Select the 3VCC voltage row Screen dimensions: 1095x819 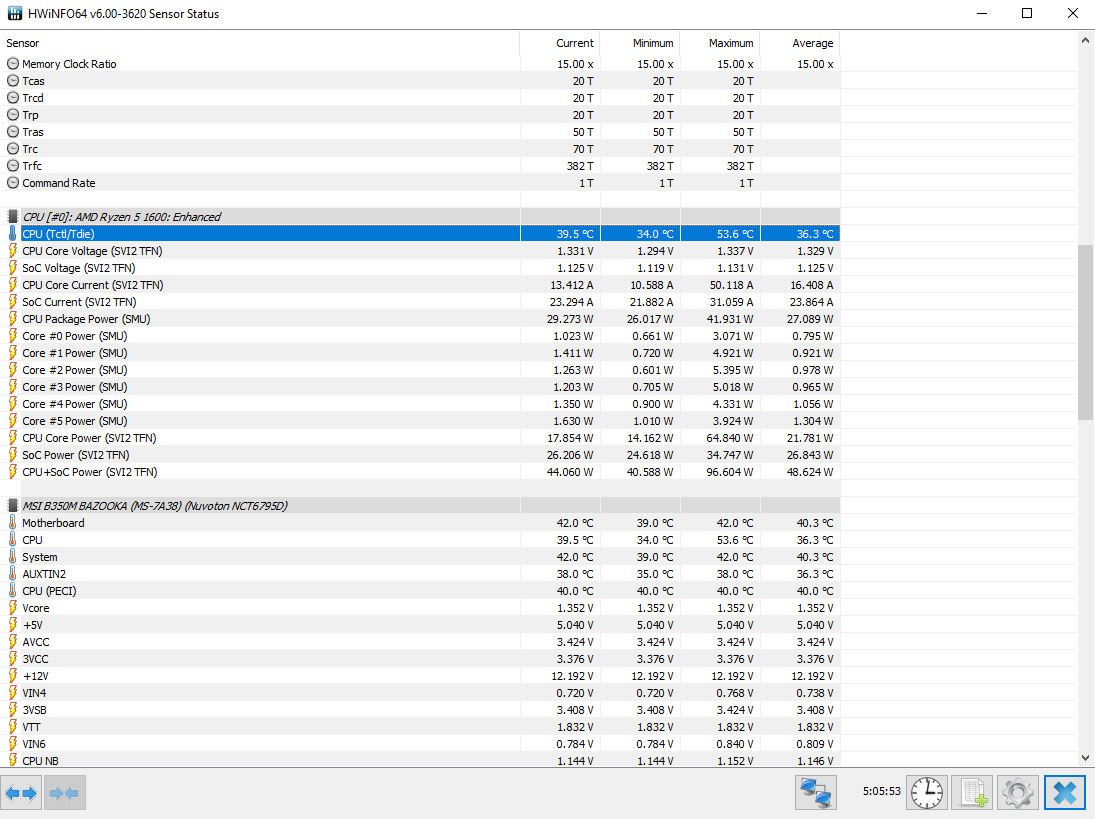(420, 659)
